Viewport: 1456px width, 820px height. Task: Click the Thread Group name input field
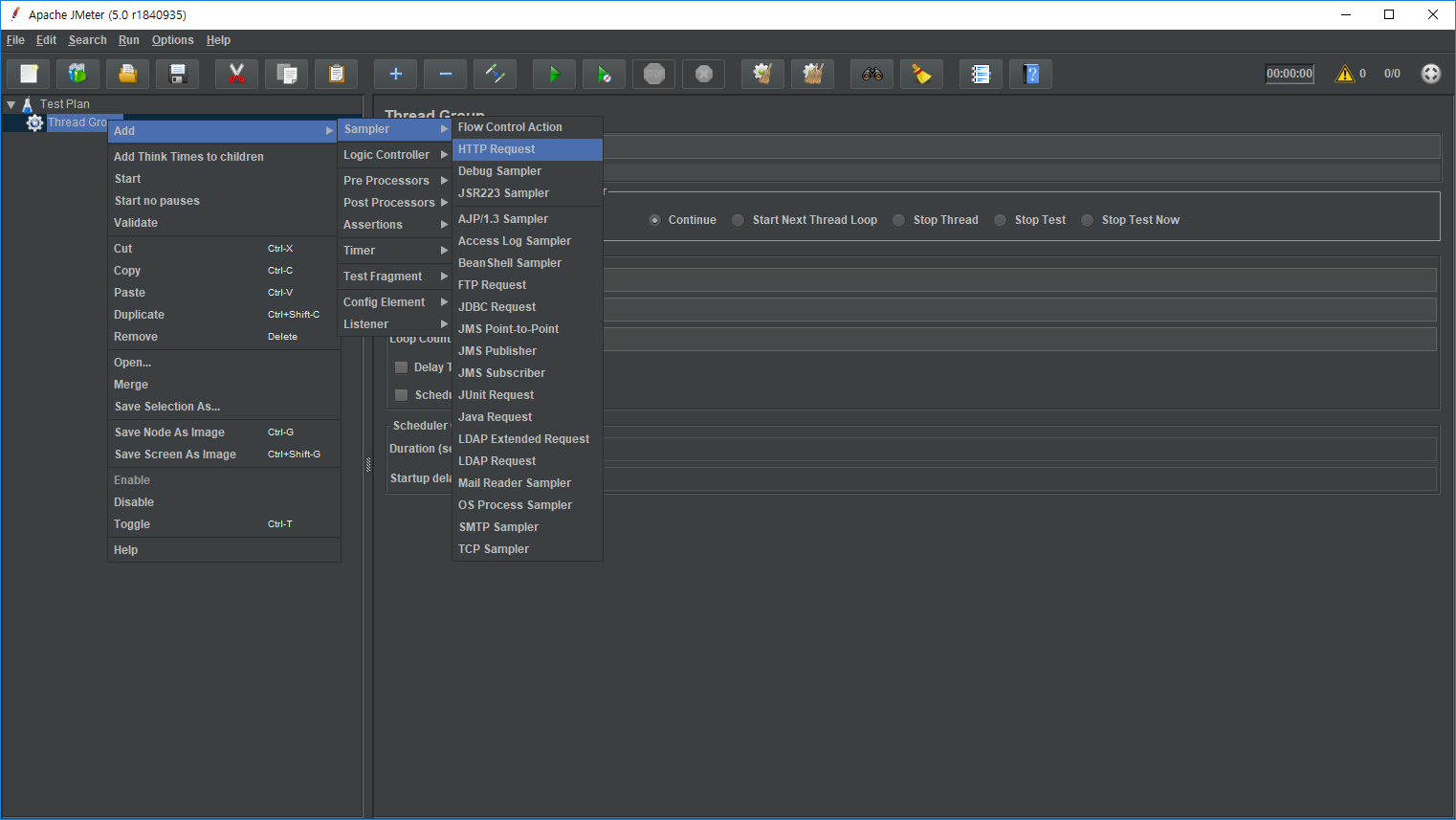point(1021,146)
